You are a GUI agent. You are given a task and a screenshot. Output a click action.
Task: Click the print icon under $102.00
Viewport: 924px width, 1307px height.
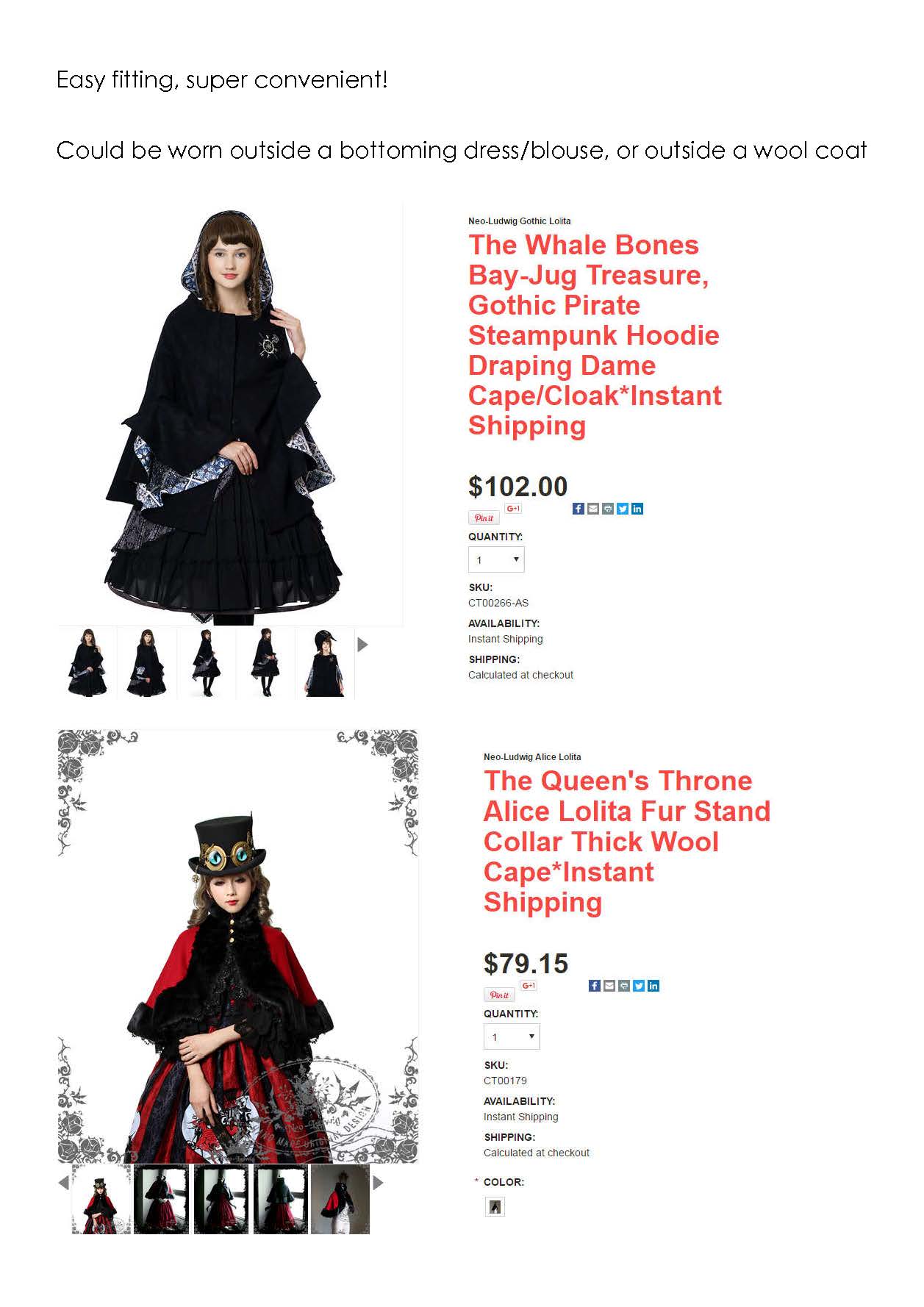(608, 509)
